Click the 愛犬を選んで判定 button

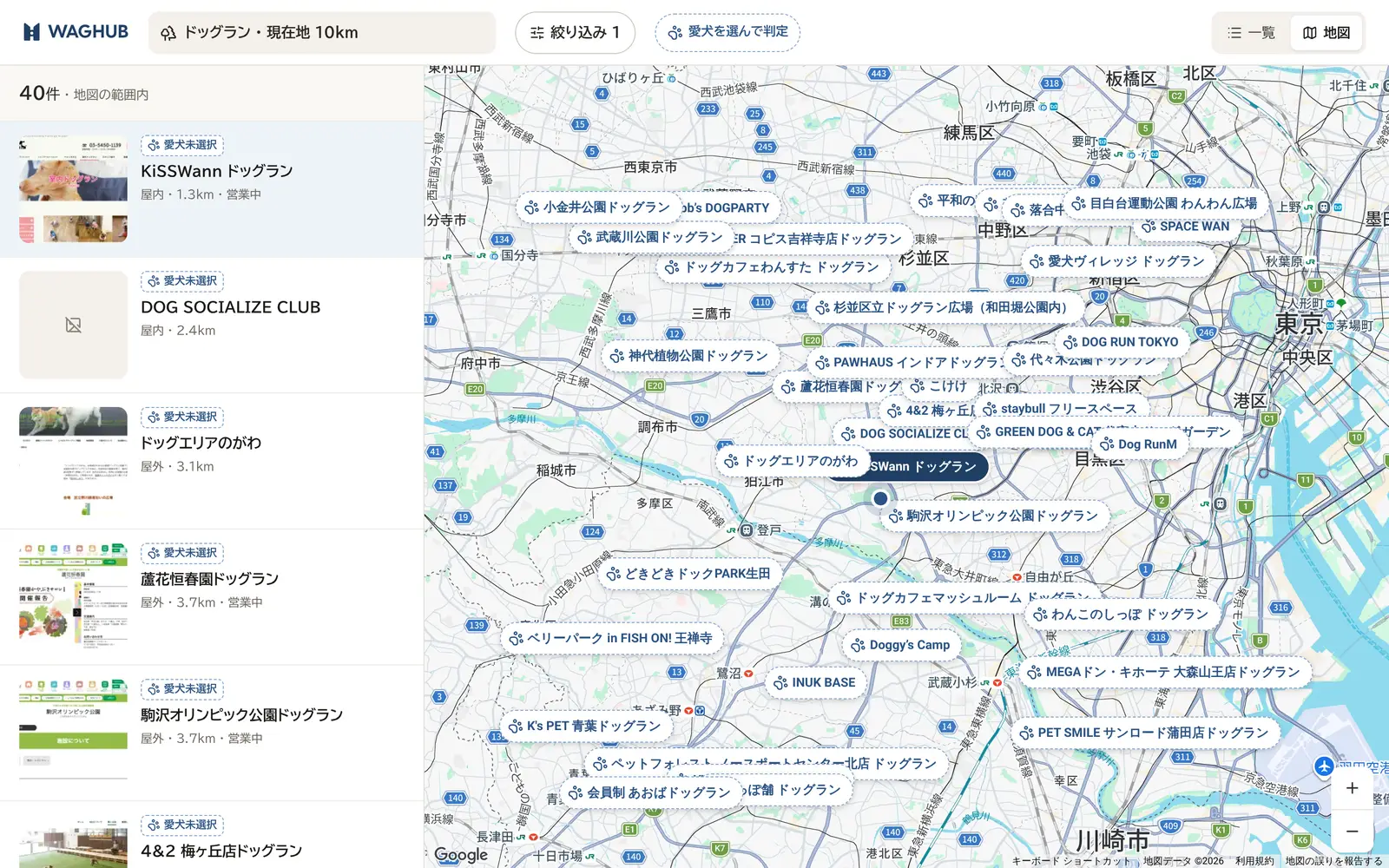coord(727,32)
